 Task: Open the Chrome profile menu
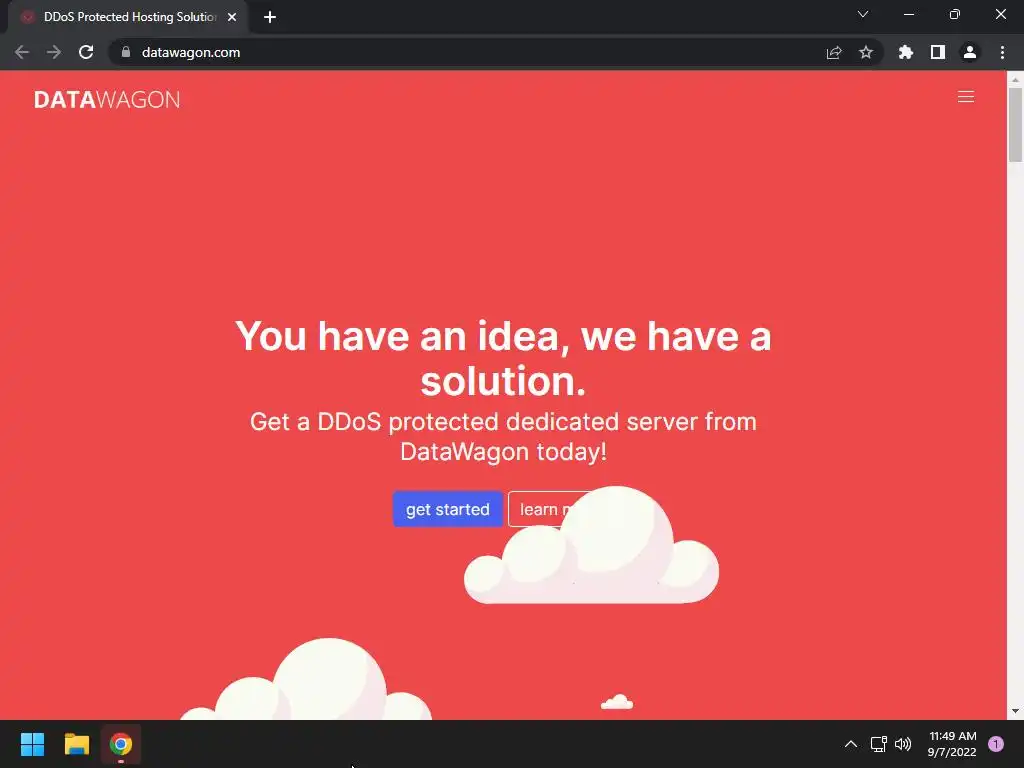970,52
